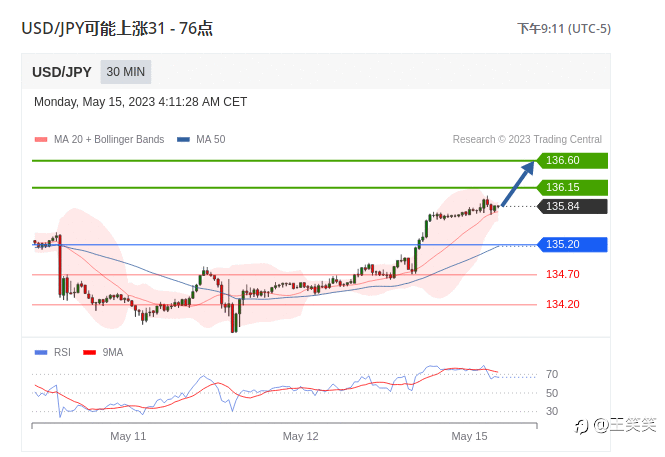Image resolution: width=665 pixels, height=457 pixels.
Task: Click the Xueqiu watermark logo icon
Action: (581, 426)
